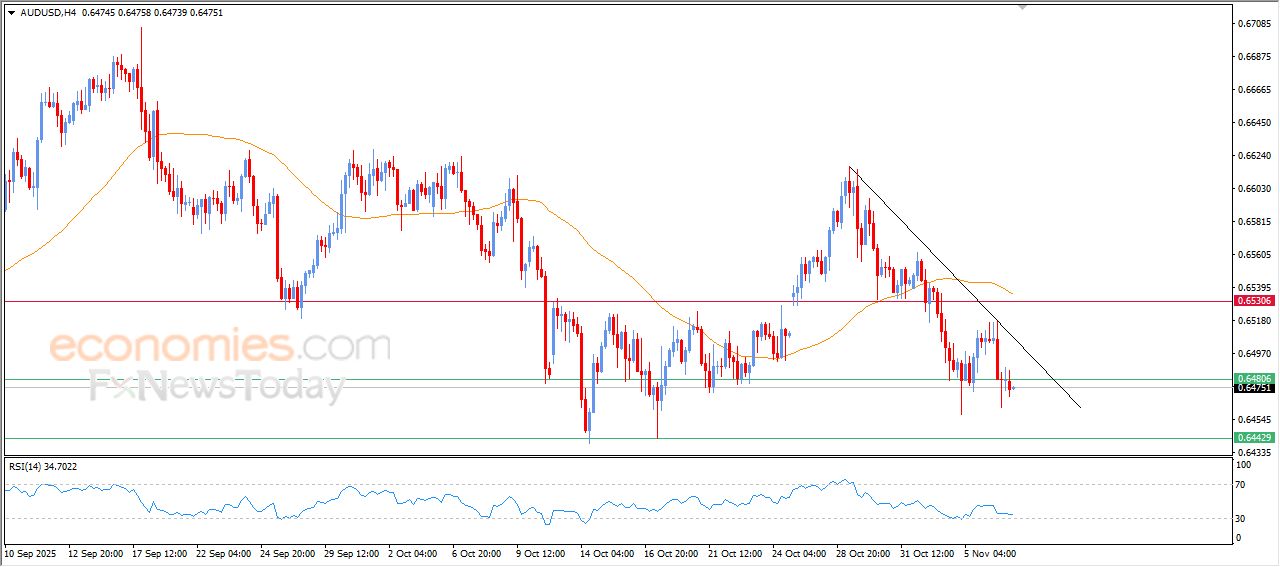Click the 14 Oct 04:00 time label
Viewport: 1280px width, 567px height.
tap(606, 553)
